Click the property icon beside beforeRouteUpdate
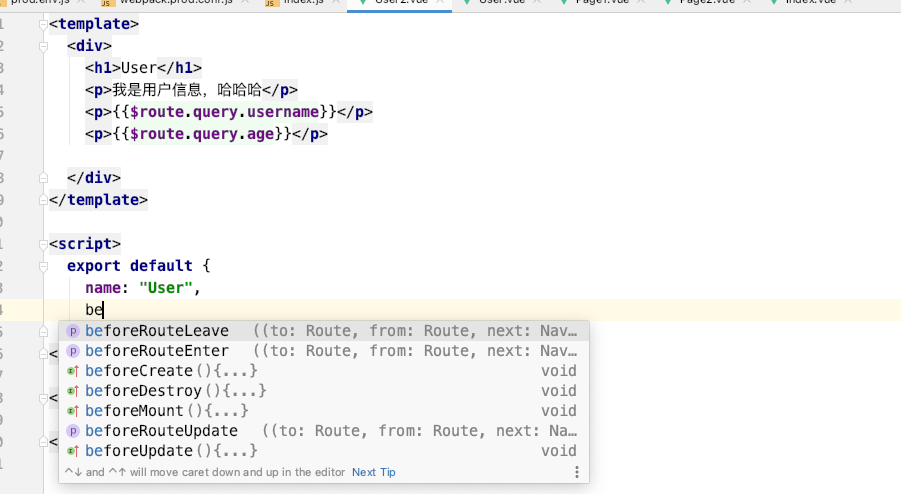Viewport: 901px width, 494px height. click(x=73, y=431)
